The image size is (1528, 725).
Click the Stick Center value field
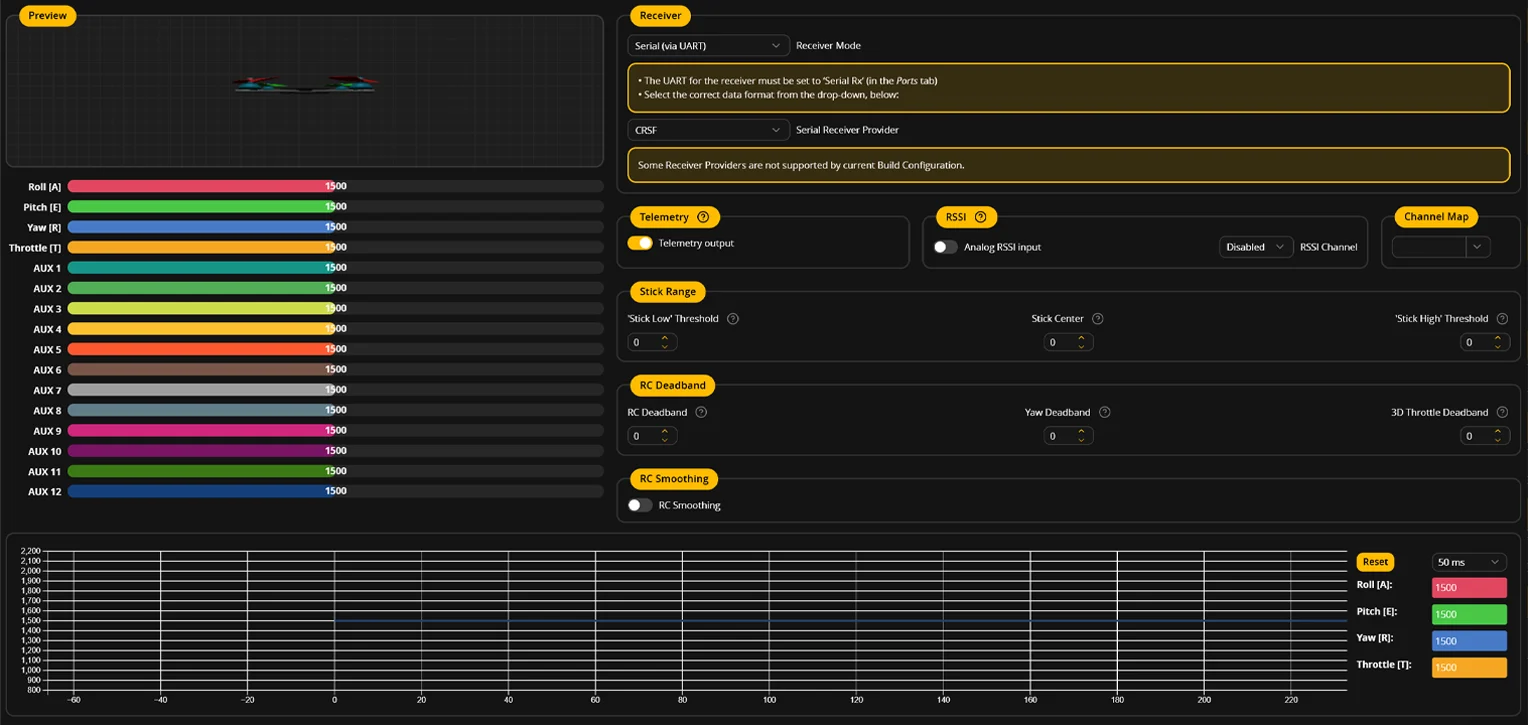click(x=1068, y=342)
